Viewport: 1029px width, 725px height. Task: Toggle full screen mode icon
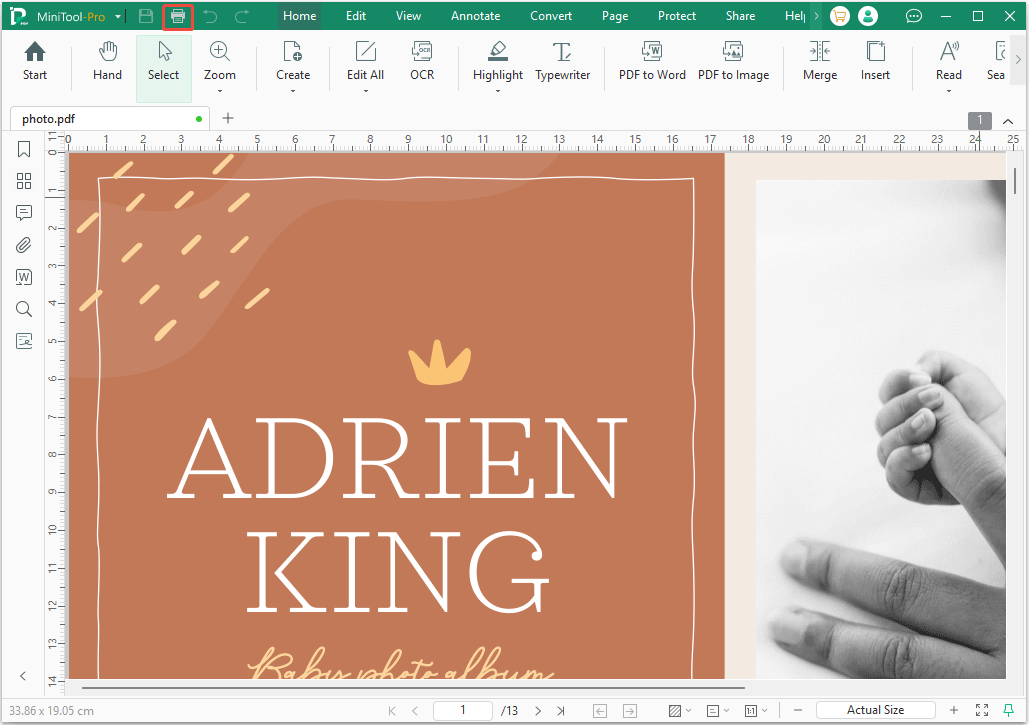(982, 710)
